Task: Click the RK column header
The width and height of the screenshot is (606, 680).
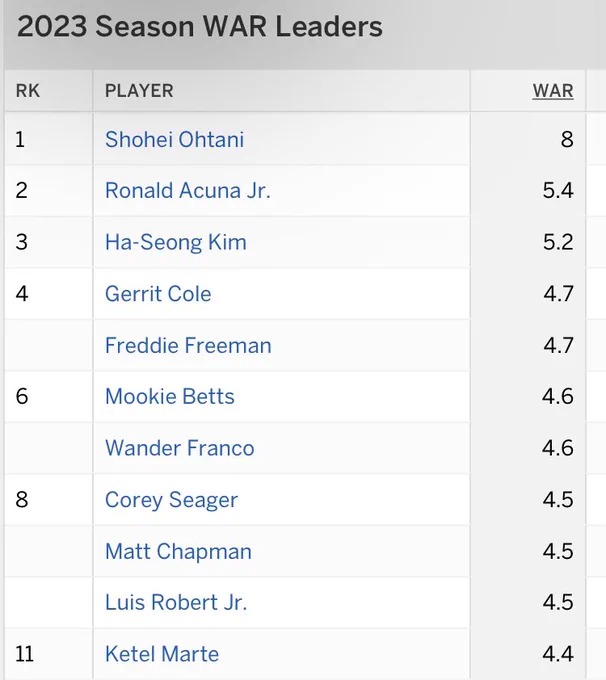Action: click(27, 91)
